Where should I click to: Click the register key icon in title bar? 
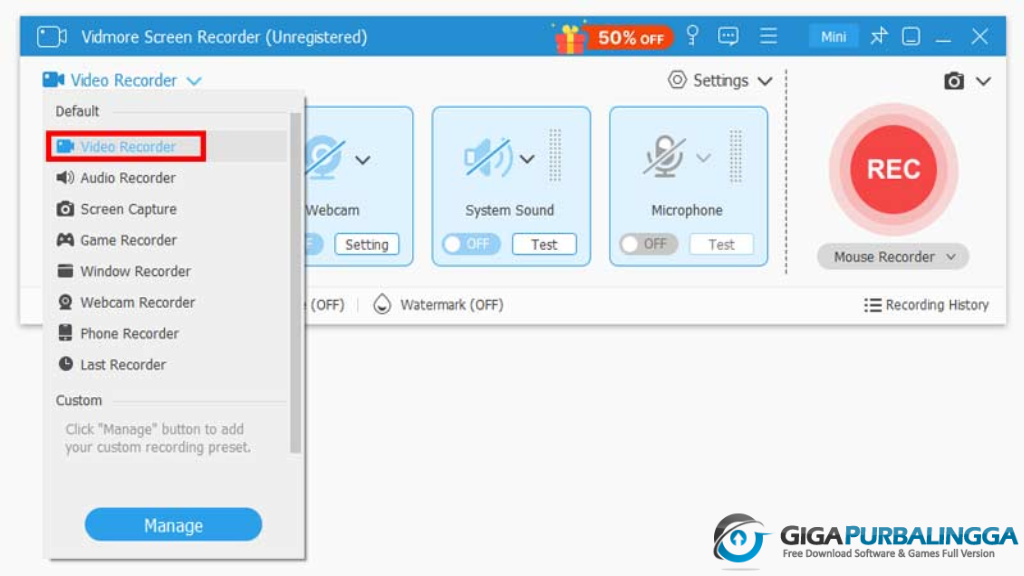click(x=692, y=35)
